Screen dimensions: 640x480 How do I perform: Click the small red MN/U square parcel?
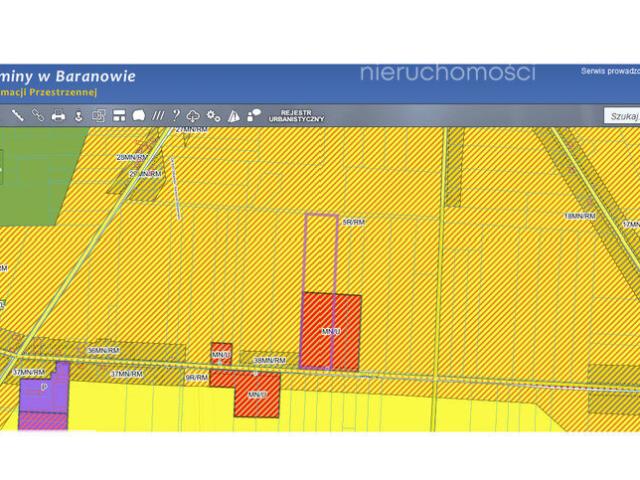(221, 354)
